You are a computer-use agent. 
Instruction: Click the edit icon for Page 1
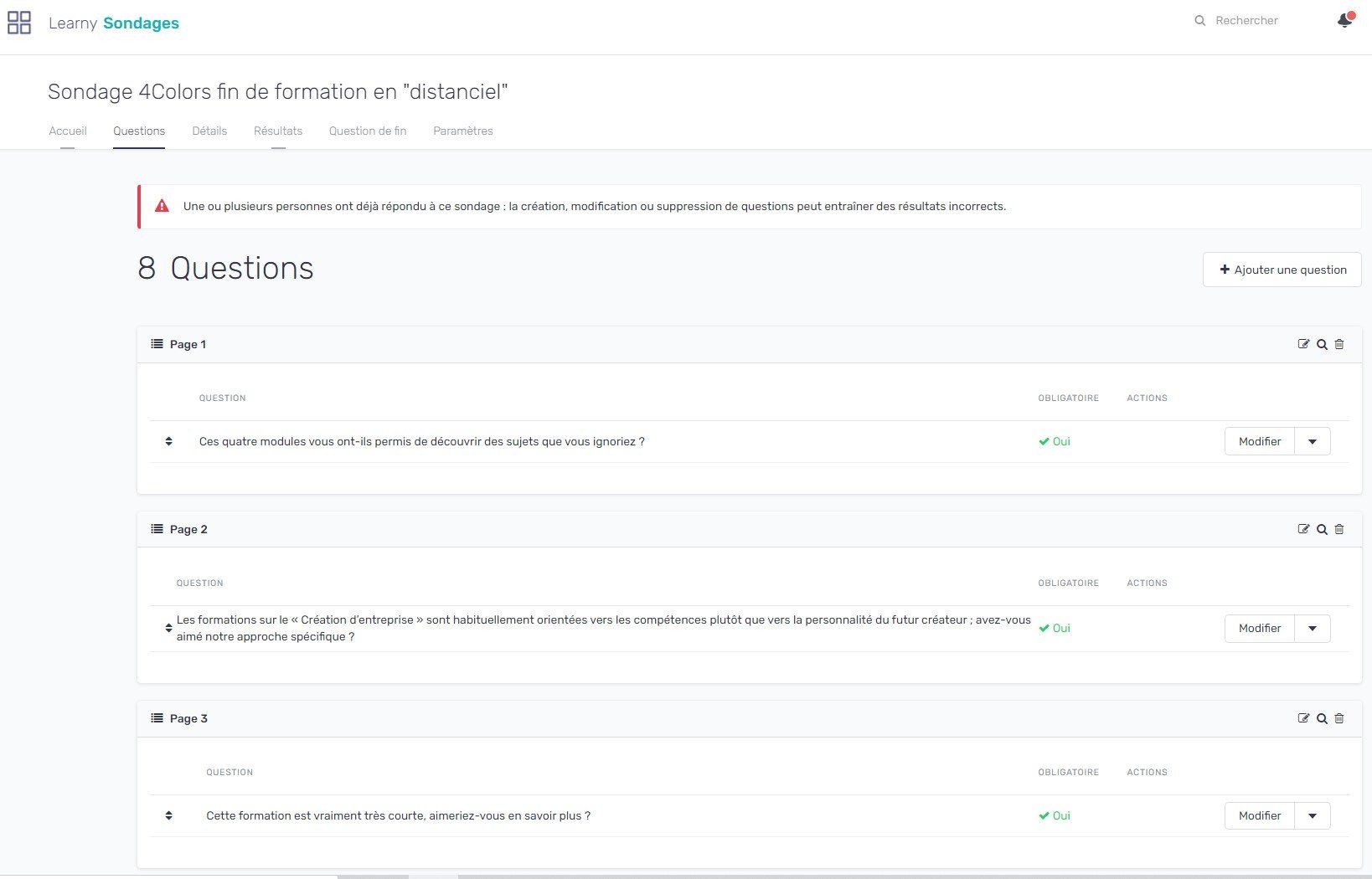click(1303, 344)
